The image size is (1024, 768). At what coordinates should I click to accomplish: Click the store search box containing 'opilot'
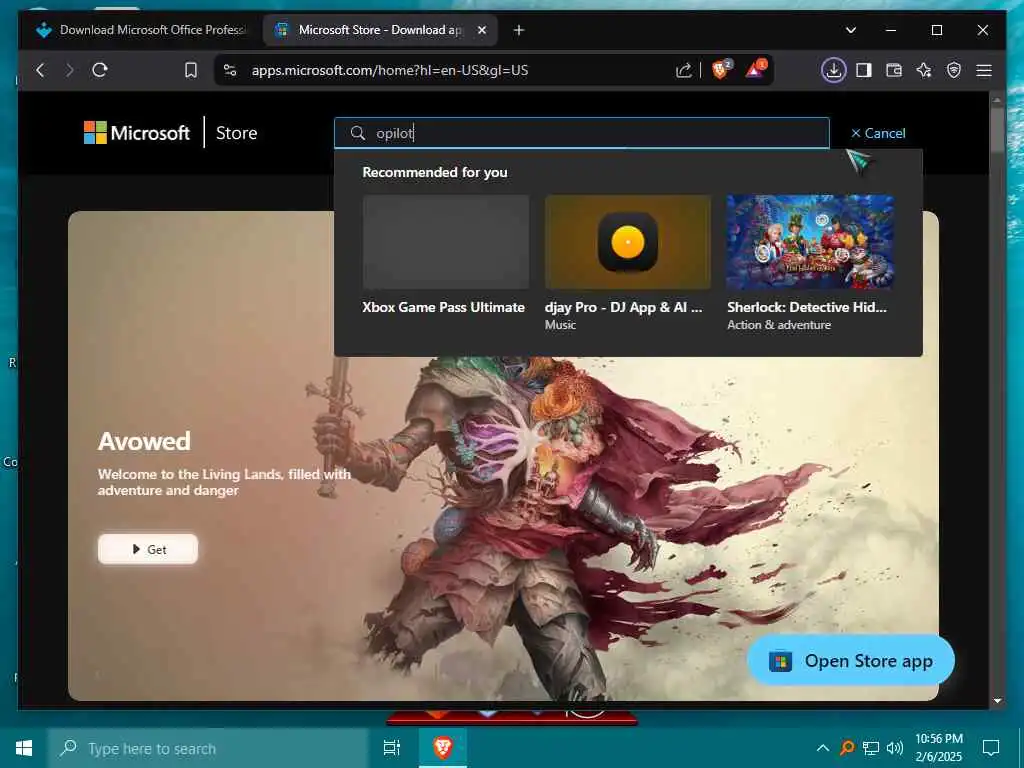581,133
